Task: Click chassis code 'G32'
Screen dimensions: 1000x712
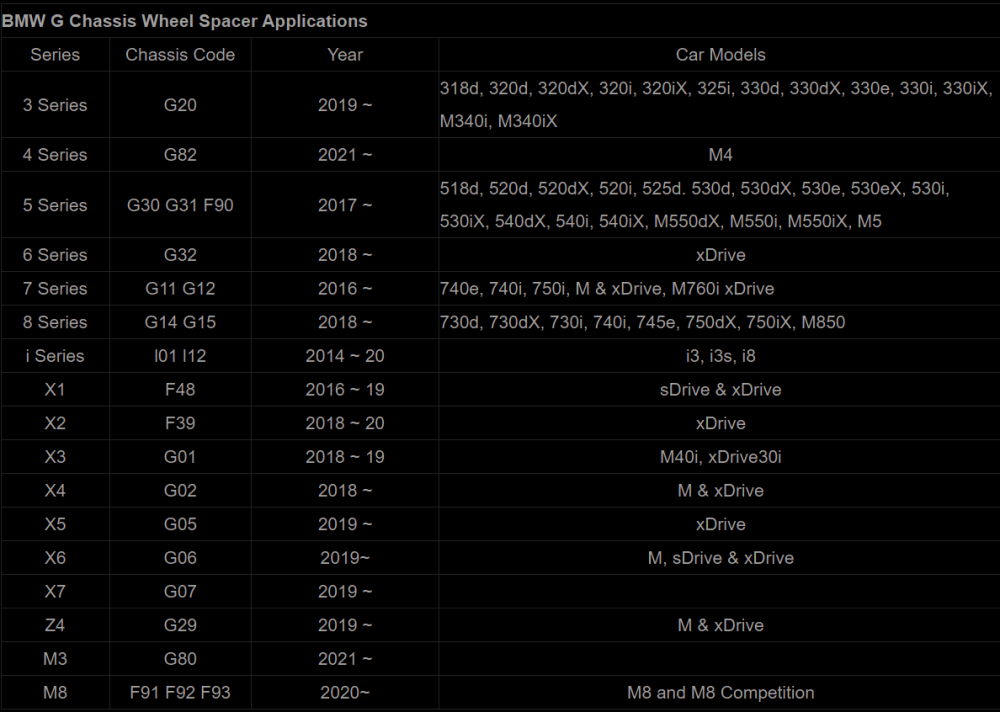Action: 180,255
